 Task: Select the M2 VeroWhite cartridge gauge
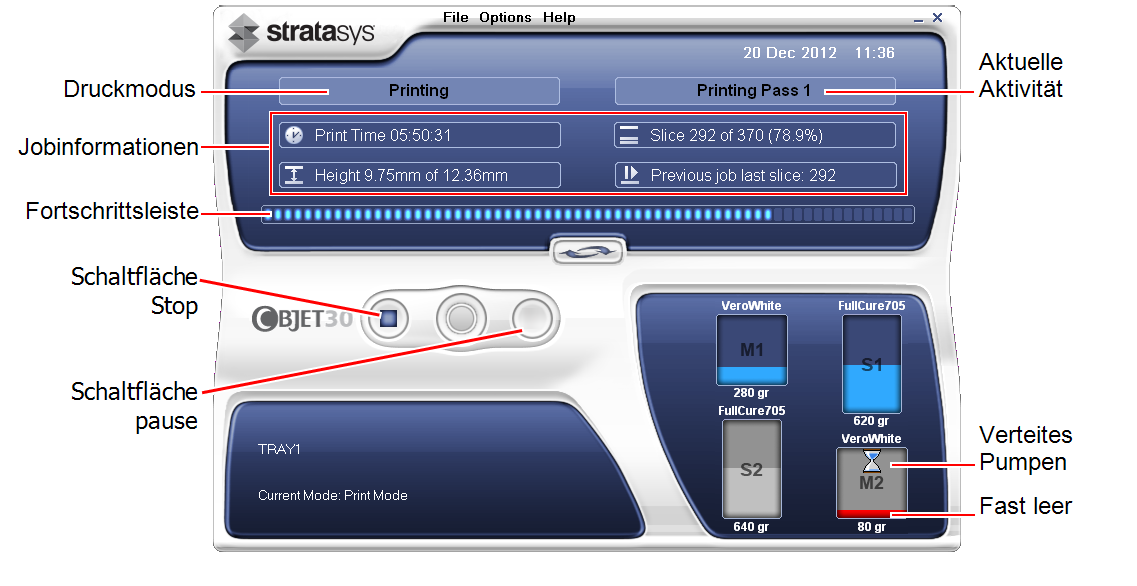[x=871, y=483]
